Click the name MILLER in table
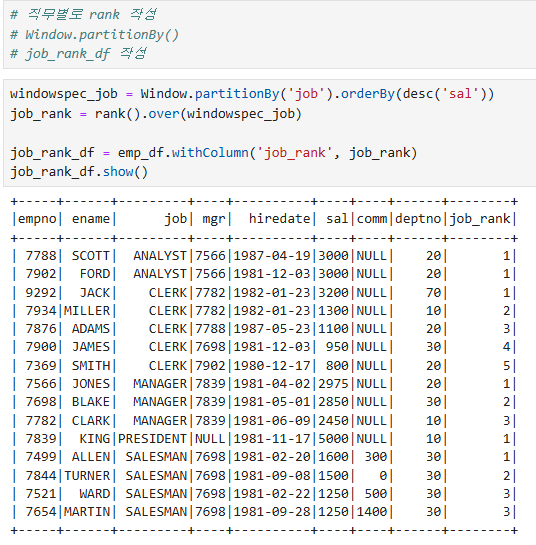Viewport: 536px width, 545px height. coord(87,311)
